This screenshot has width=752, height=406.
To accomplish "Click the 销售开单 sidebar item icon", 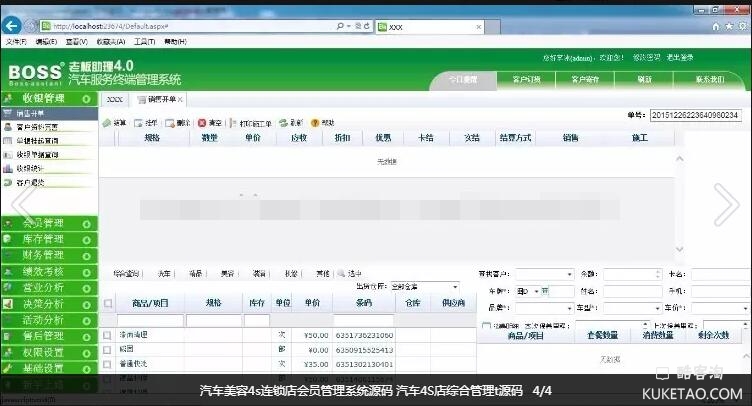I will click(x=7, y=113).
